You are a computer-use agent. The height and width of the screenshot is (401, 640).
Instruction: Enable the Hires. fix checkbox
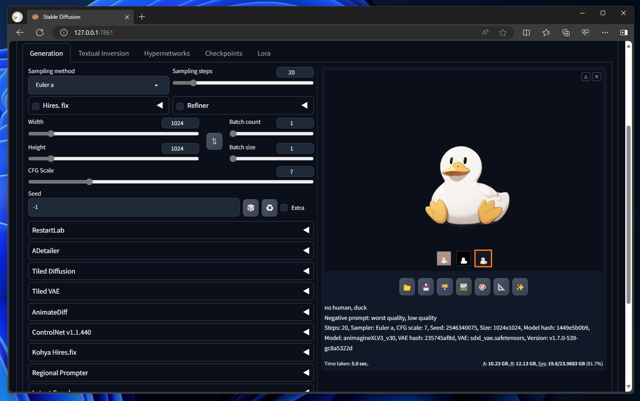pyautogui.click(x=36, y=106)
